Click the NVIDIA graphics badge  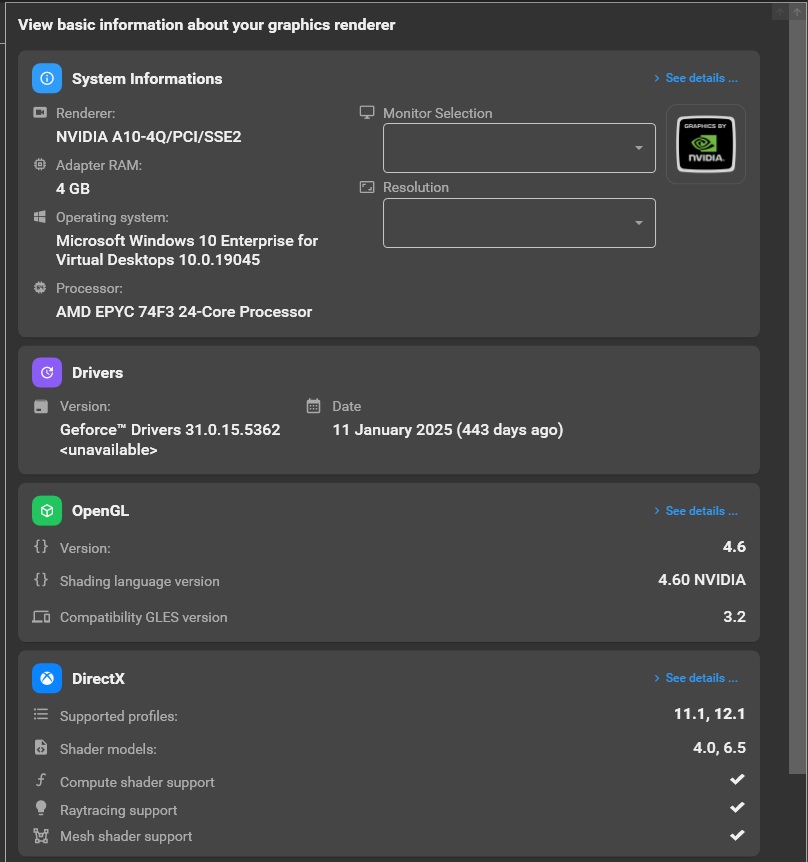coord(706,144)
